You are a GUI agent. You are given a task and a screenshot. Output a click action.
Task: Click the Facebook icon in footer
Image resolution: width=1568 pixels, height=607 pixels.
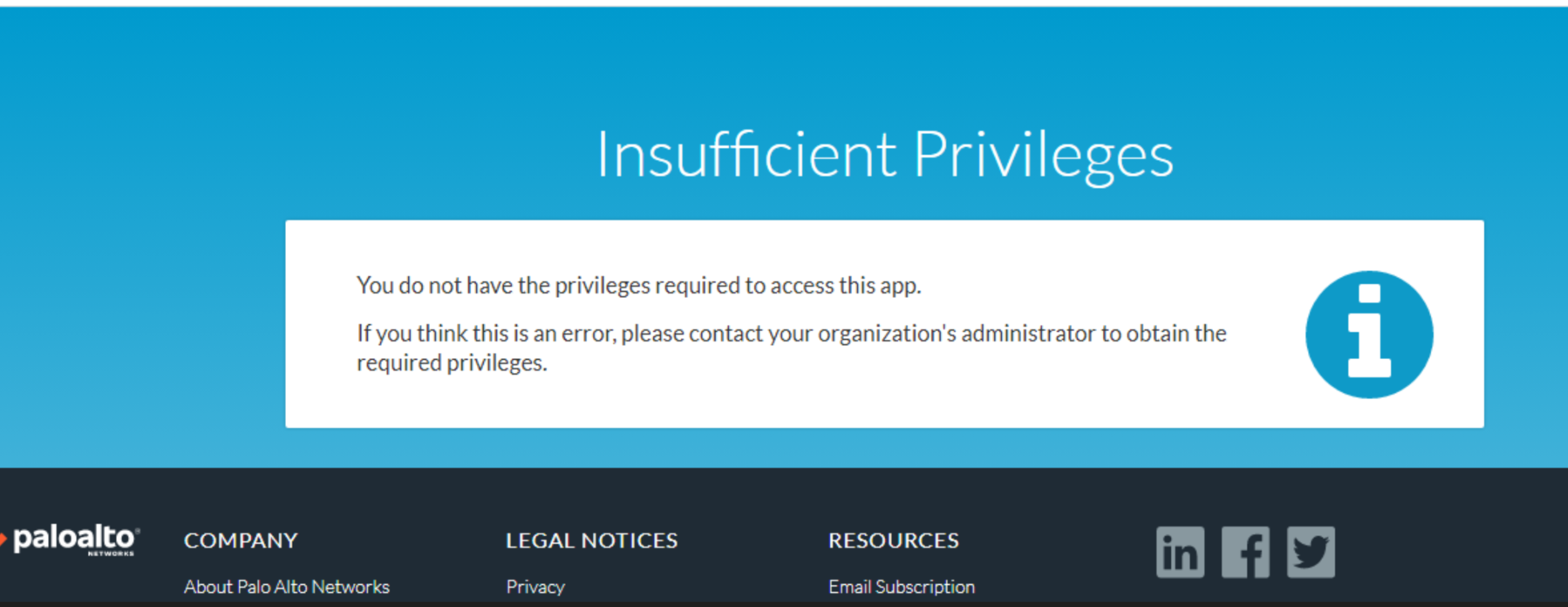tap(1245, 552)
